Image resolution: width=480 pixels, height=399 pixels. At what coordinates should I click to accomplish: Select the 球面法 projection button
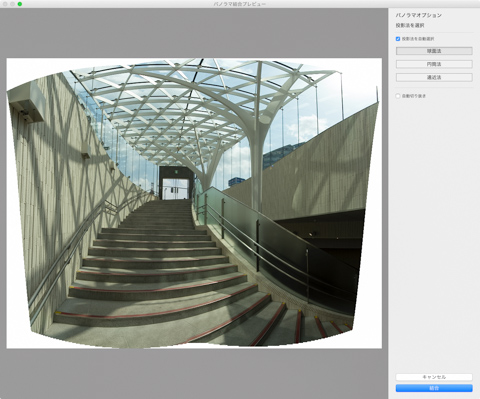tap(434, 51)
